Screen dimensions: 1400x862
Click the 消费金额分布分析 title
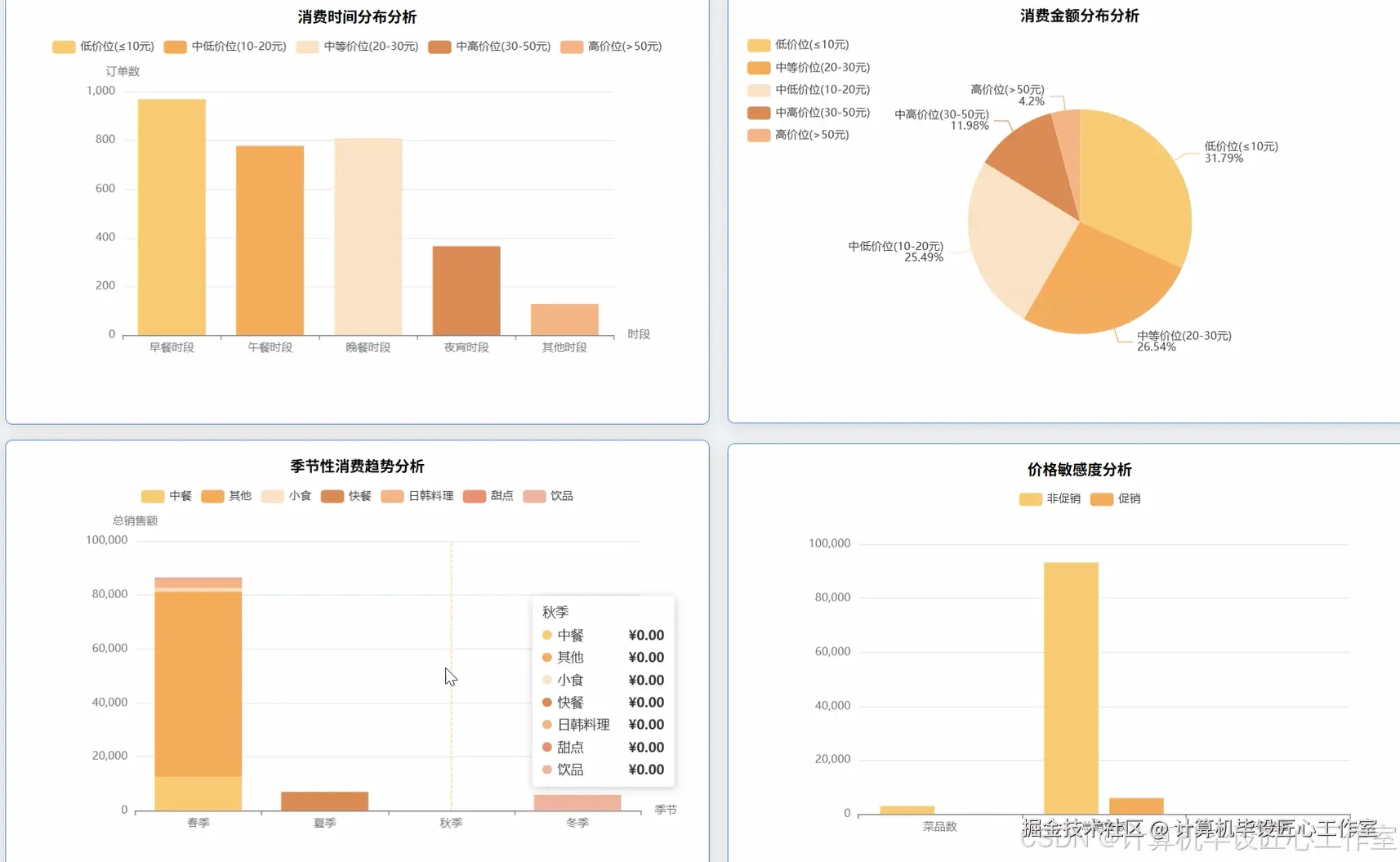1080,16
